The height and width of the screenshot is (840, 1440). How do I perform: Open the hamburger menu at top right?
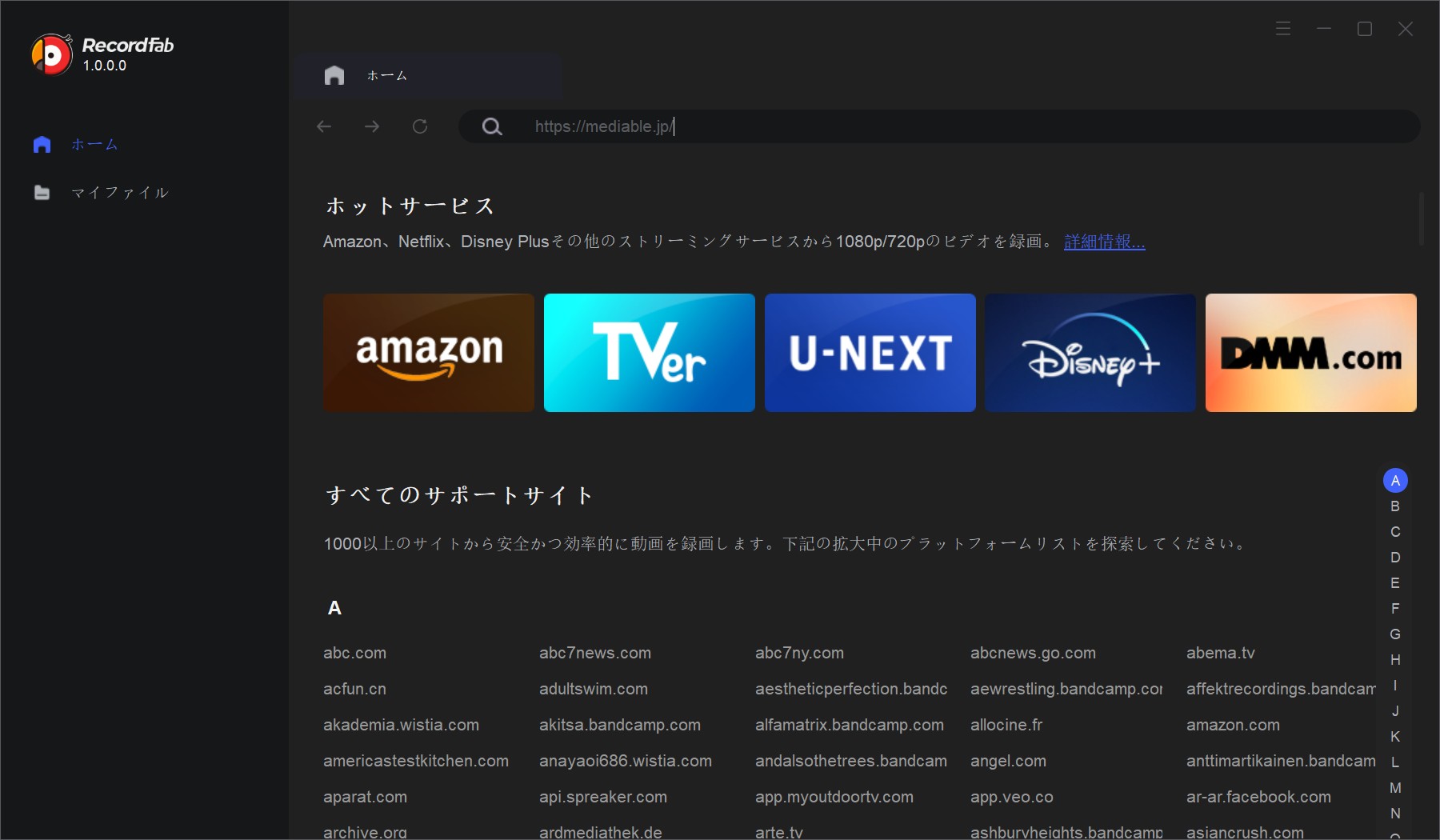pyautogui.click(x=1283, y=28)
